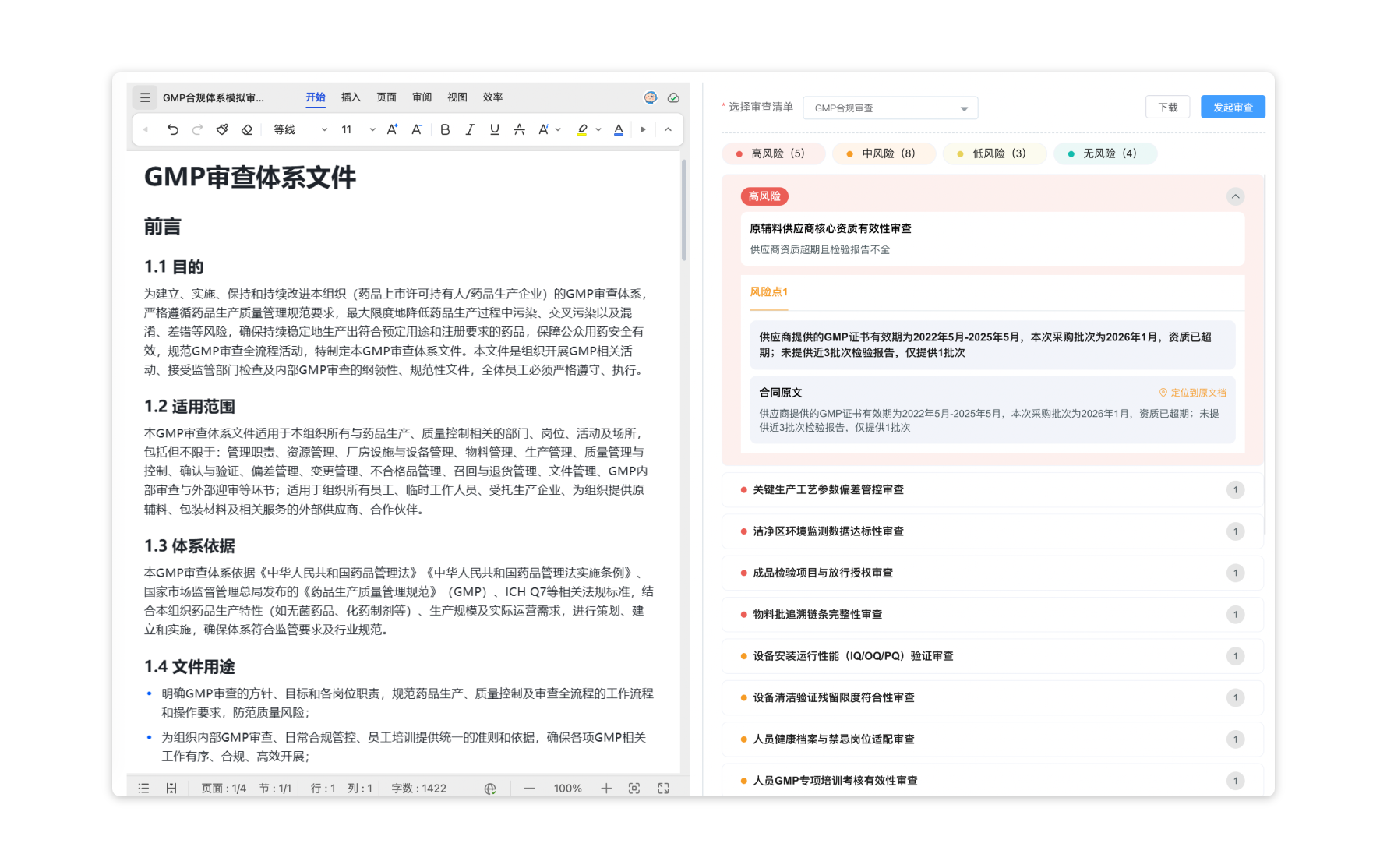Collapse the 高风险 card with chevron
1387x868 pixels.
[x=1235, y=196]
